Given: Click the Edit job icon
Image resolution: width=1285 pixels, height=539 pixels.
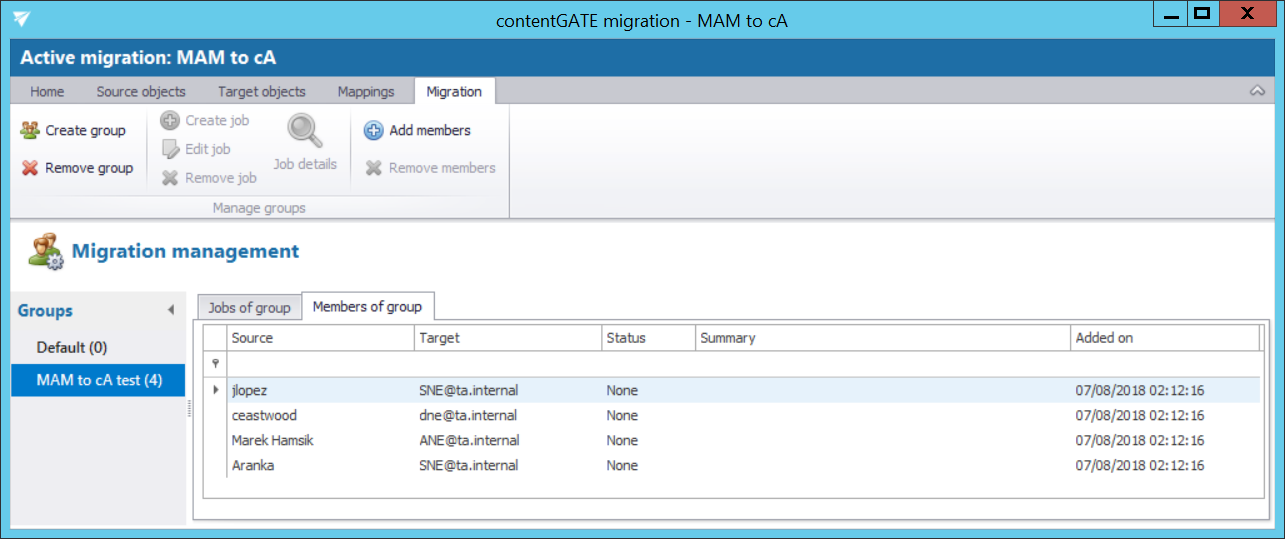Looking at the screenshot, I should (170, 149).
